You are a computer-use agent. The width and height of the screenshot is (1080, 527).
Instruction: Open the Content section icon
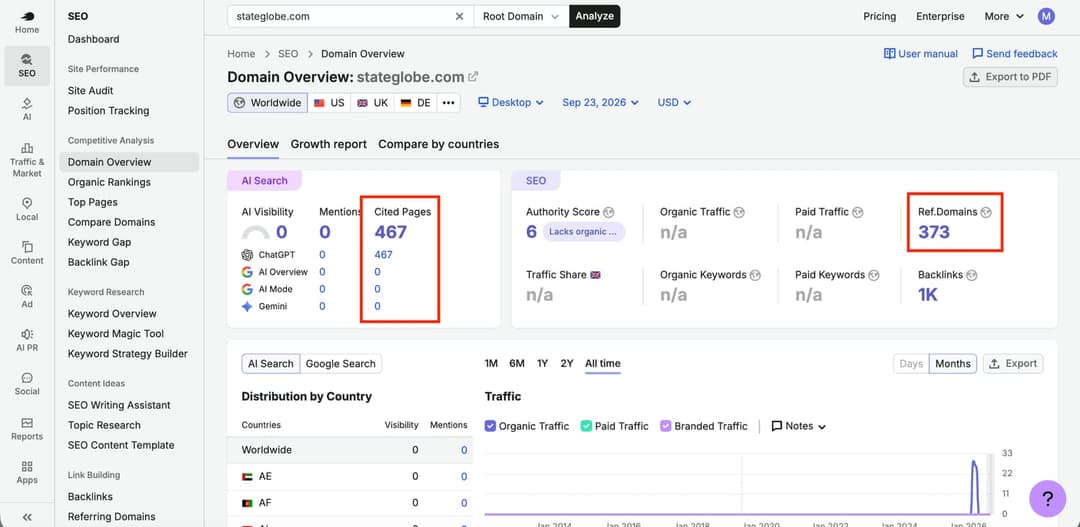point(27,253)
